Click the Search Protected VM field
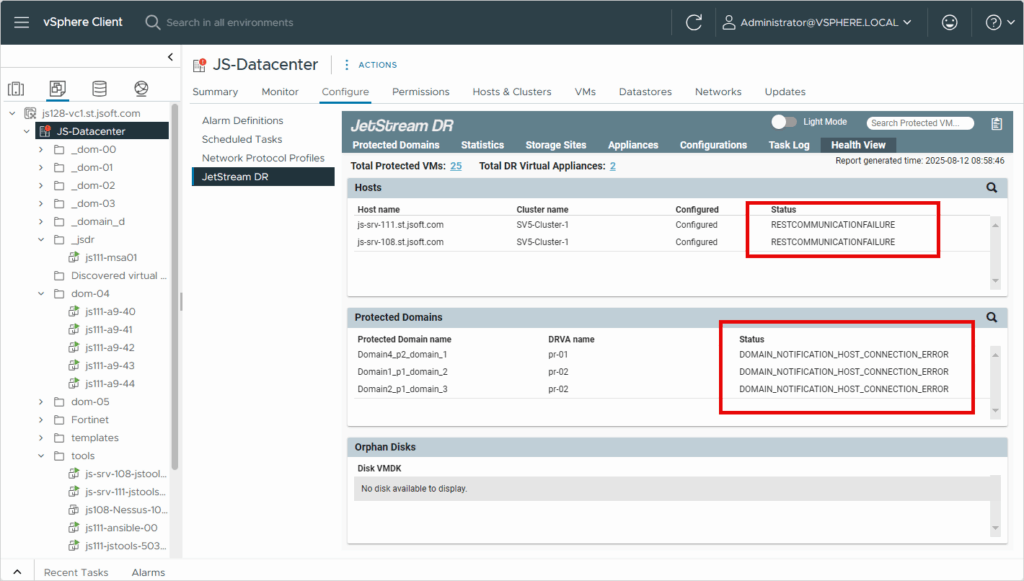Viewport: 1024px width, 581px height. [919, 123]
